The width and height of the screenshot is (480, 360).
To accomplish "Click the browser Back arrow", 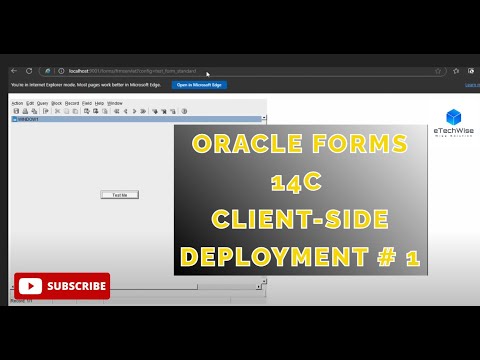I will [x=14, y=71].
